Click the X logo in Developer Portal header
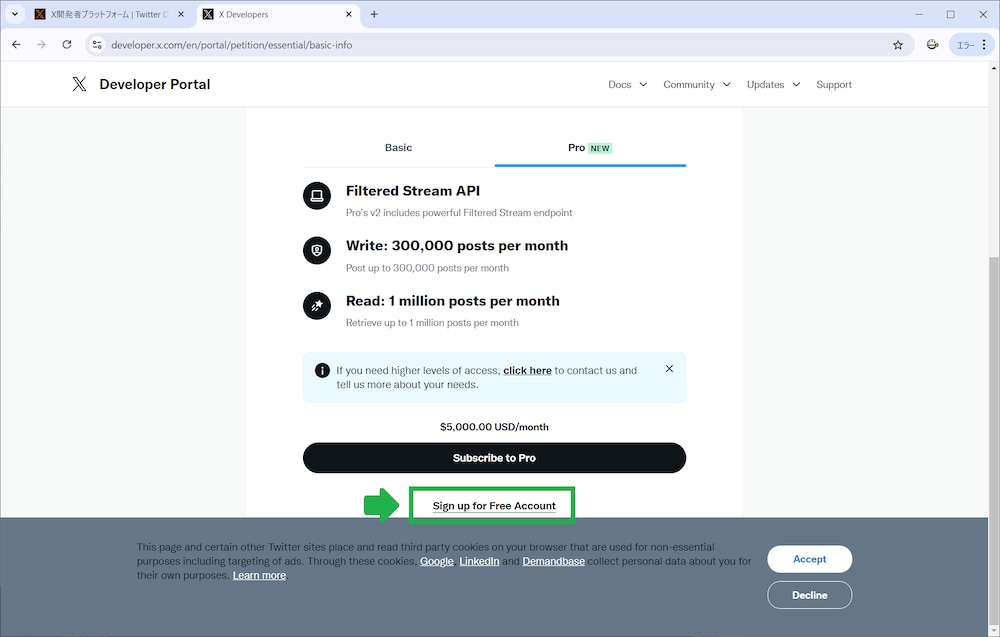Image resolution: width=1000 pixels, height=637 pixels. [79, 84]
